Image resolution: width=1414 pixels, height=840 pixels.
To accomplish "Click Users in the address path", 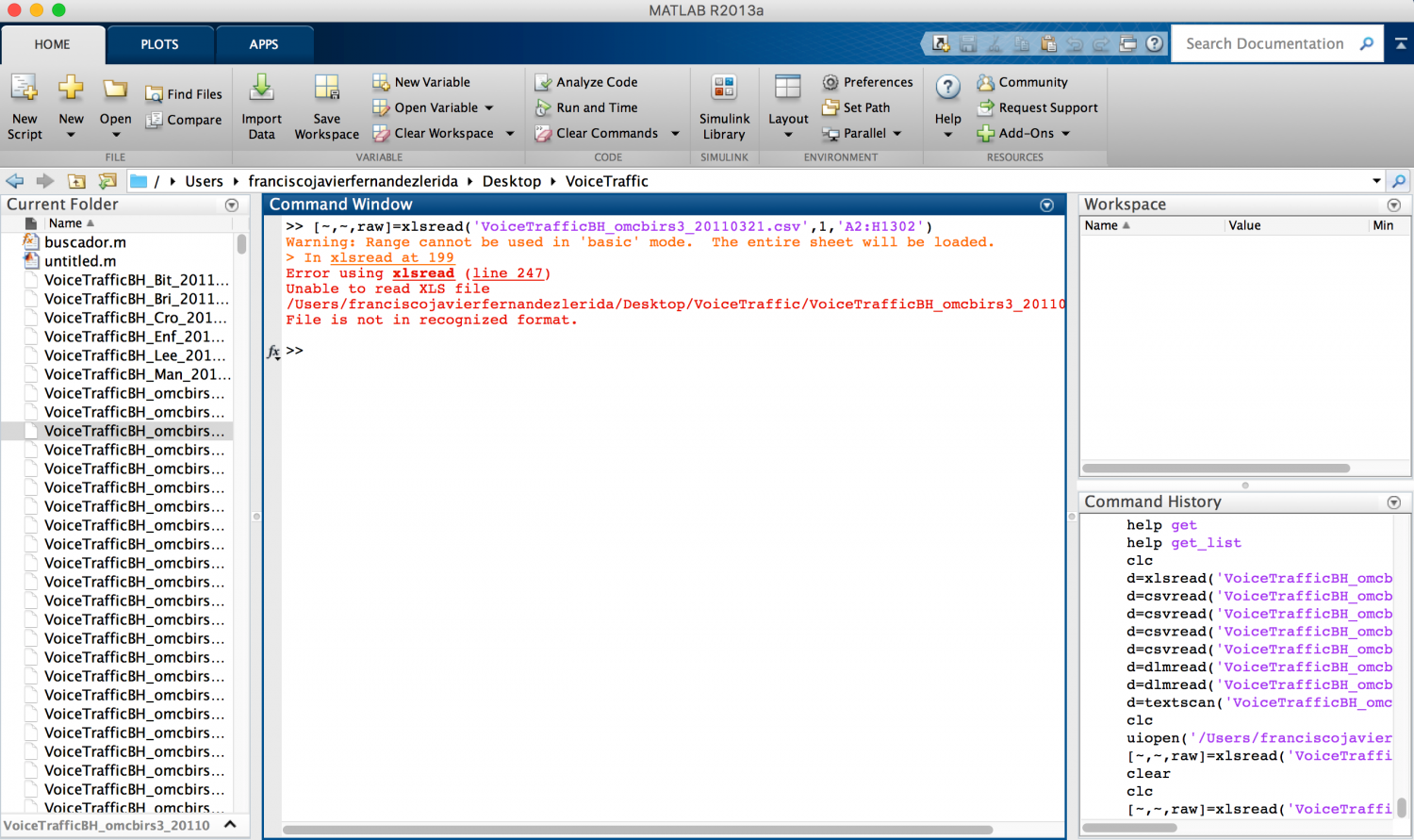I will tap(204, 181).
